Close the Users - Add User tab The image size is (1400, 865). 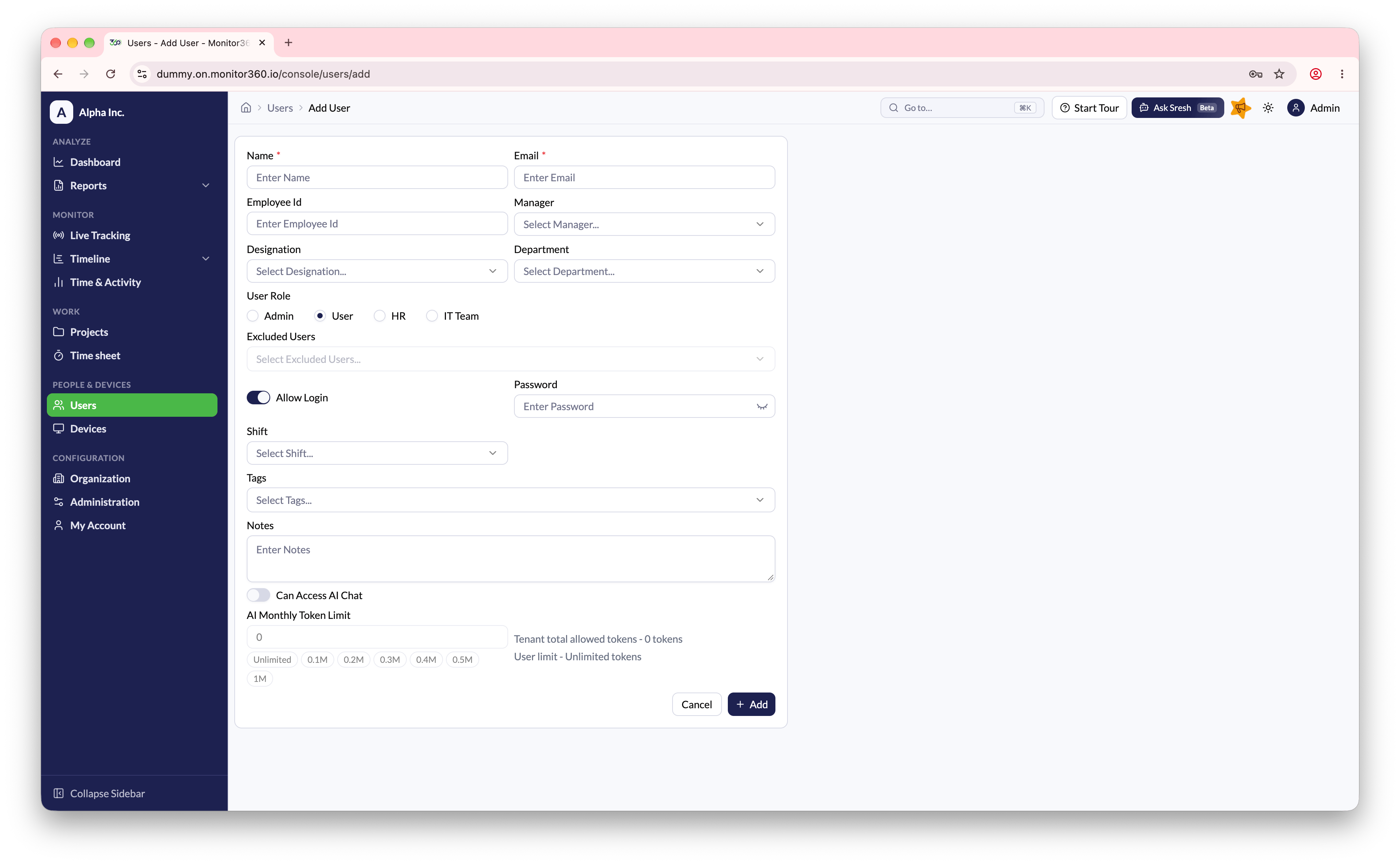coord(262,42)
